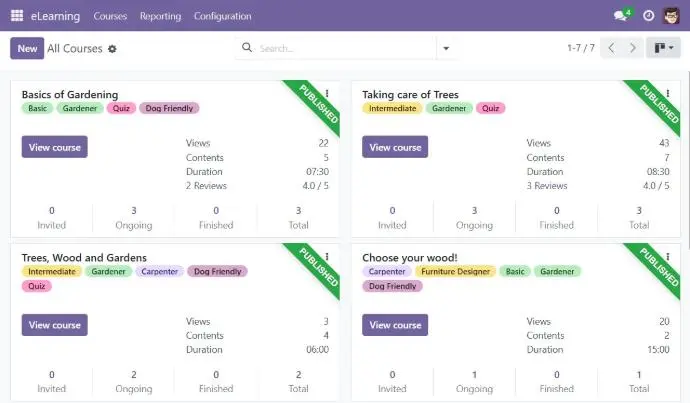
Task: Open the apps grid menu icon
Action: 17,16
